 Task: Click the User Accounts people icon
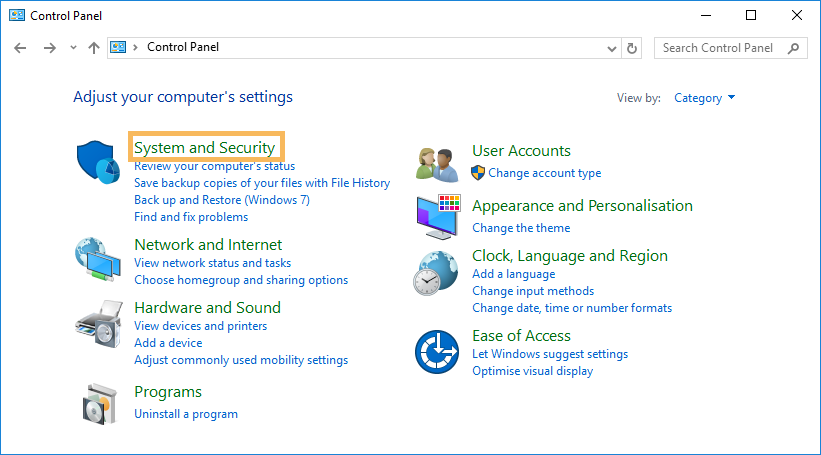(x=437, y=164)
